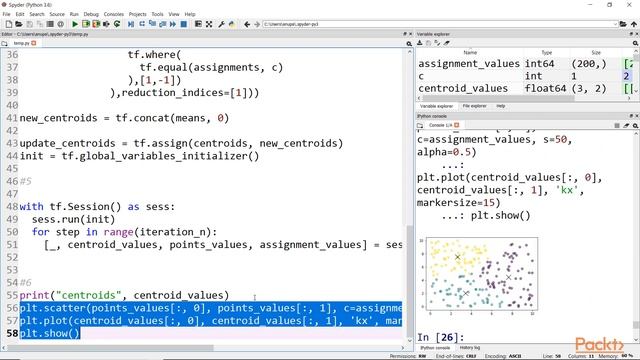
Task: Click the In [26] console prompt
Action: 440,338
